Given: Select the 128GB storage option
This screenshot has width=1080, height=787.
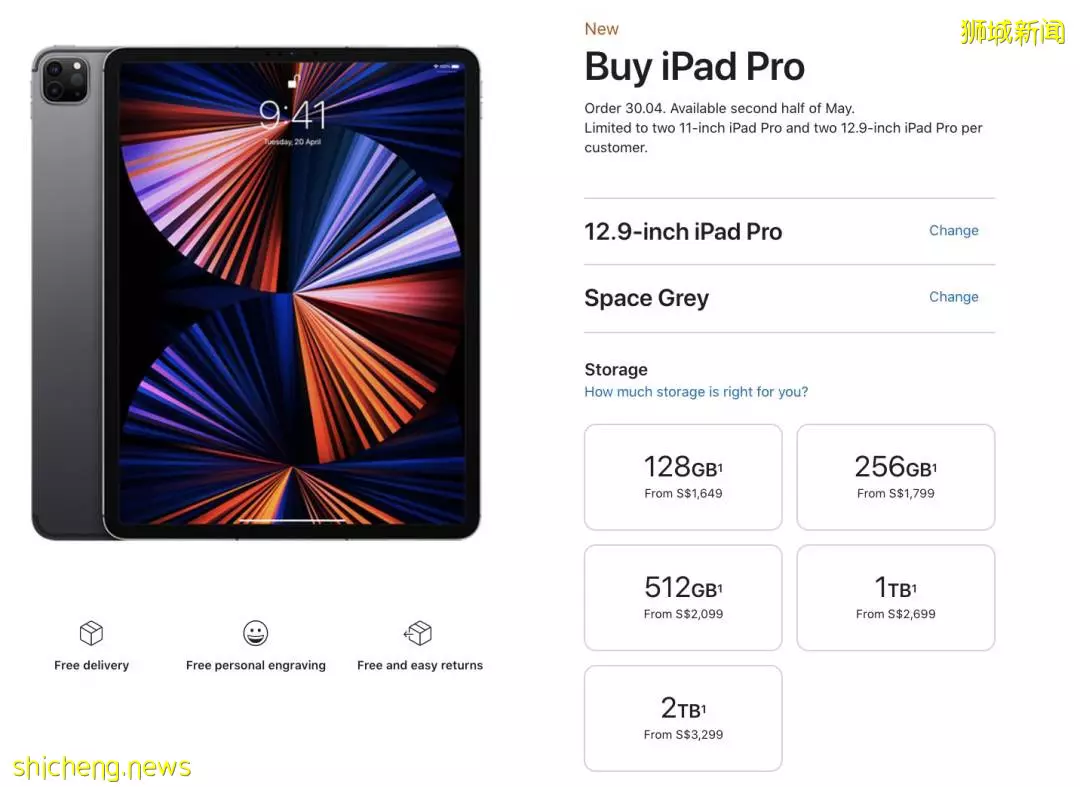Looking at the screenshot, I should [x=683, y=477].
